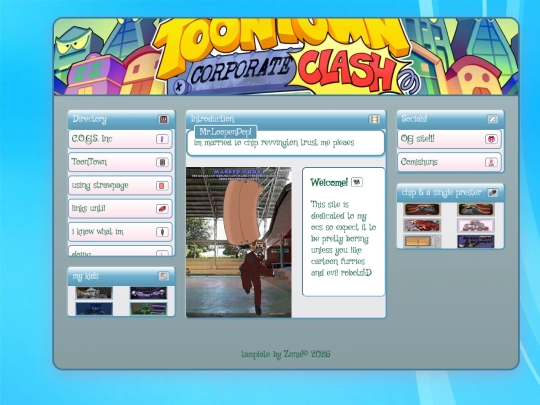The height and width of the screenshot is (405, 540).
Task: Click the chip & a single prester header icon
Action: click(493, 193)
